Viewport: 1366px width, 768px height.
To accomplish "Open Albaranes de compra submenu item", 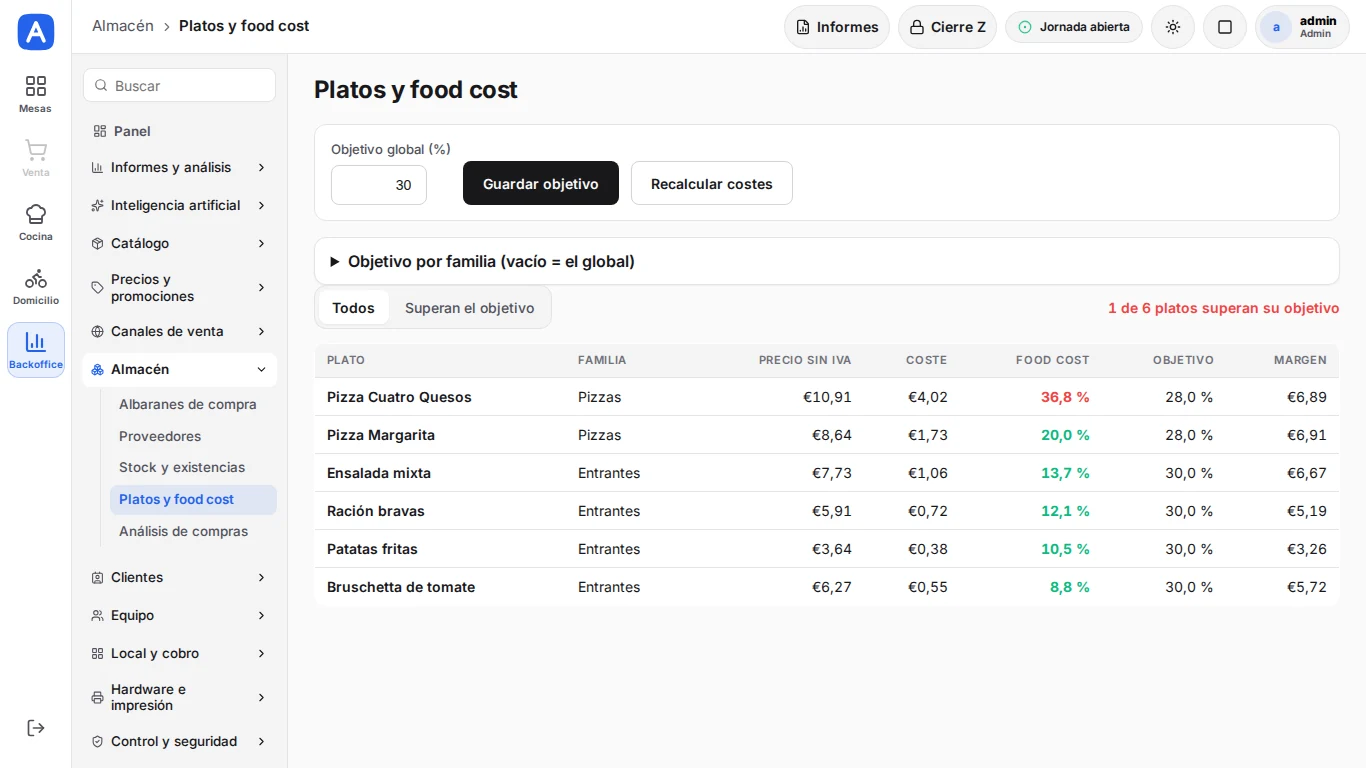I will click(188, 404).
